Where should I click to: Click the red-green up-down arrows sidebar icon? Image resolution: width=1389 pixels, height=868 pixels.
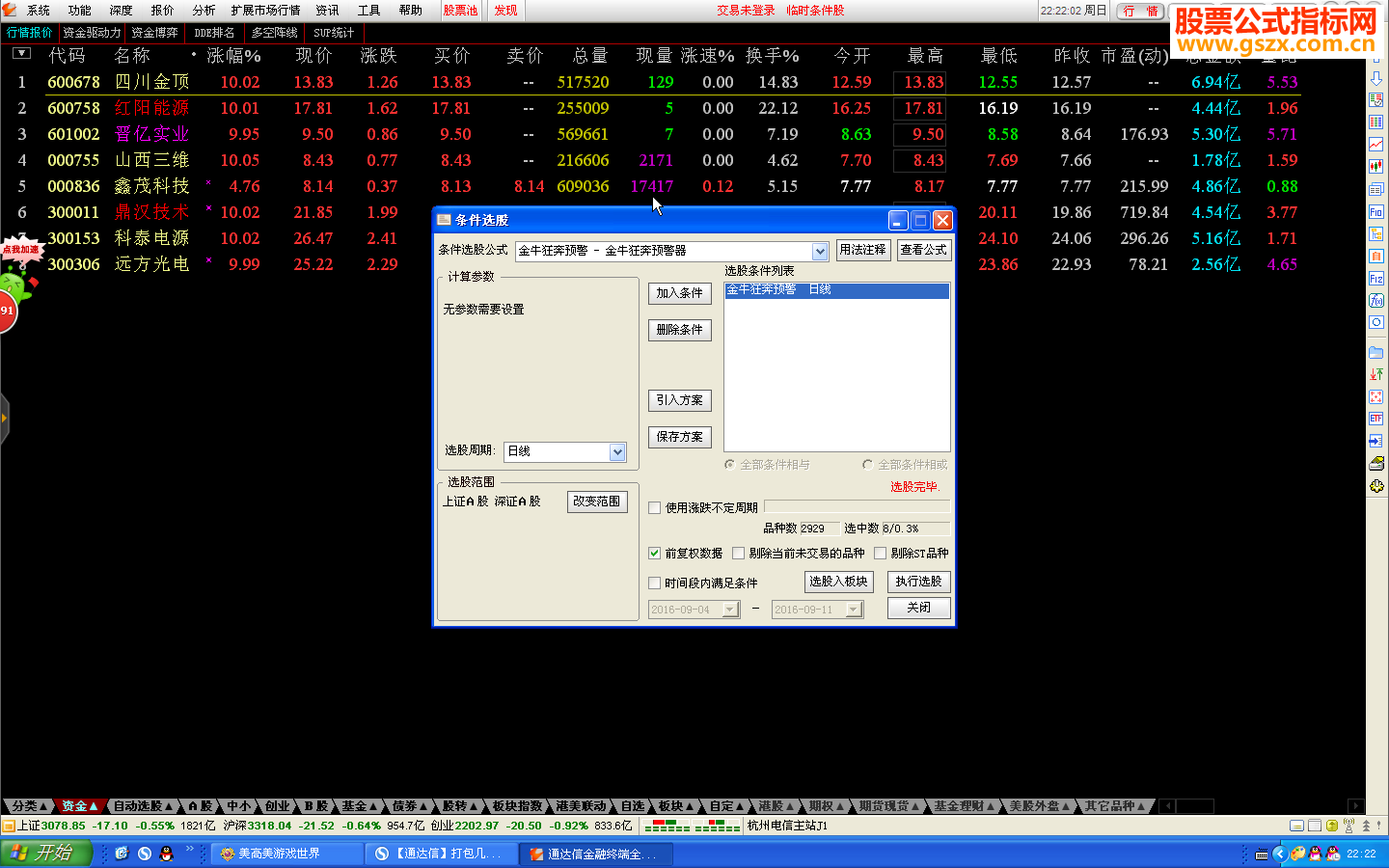click(1376, 374)
